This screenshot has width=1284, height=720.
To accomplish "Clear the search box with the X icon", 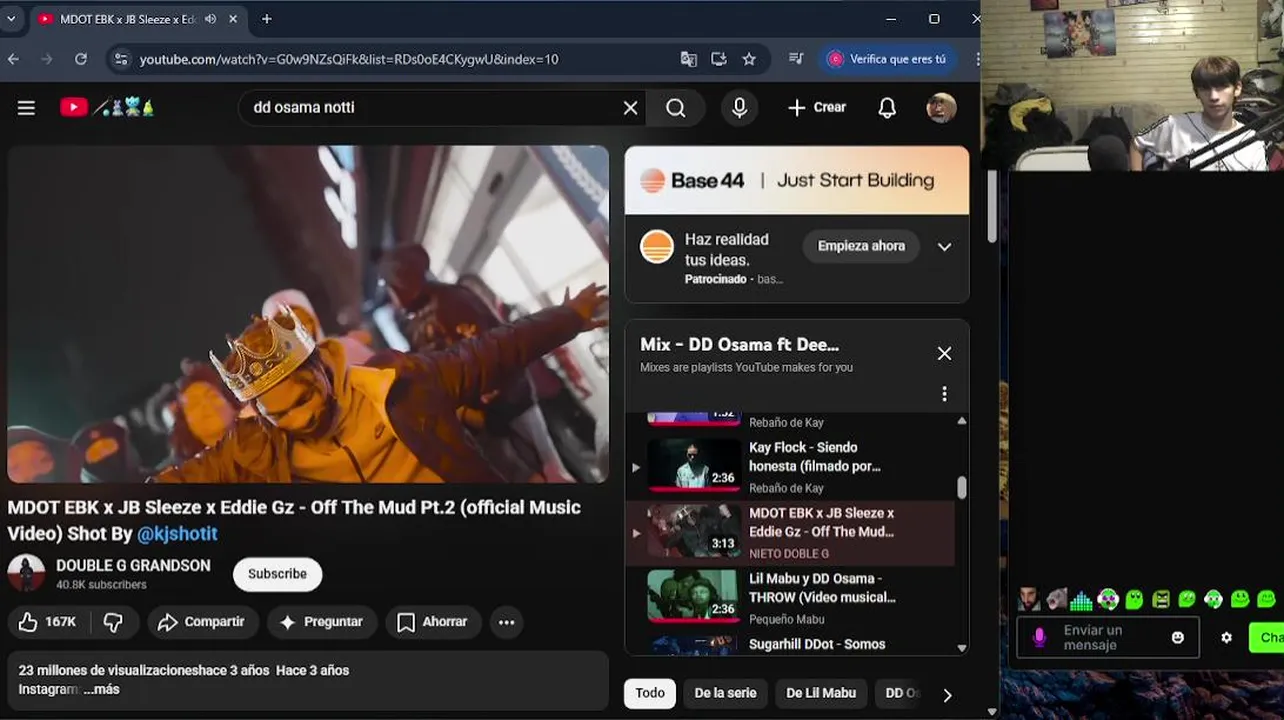I will (x=630, y=108).
